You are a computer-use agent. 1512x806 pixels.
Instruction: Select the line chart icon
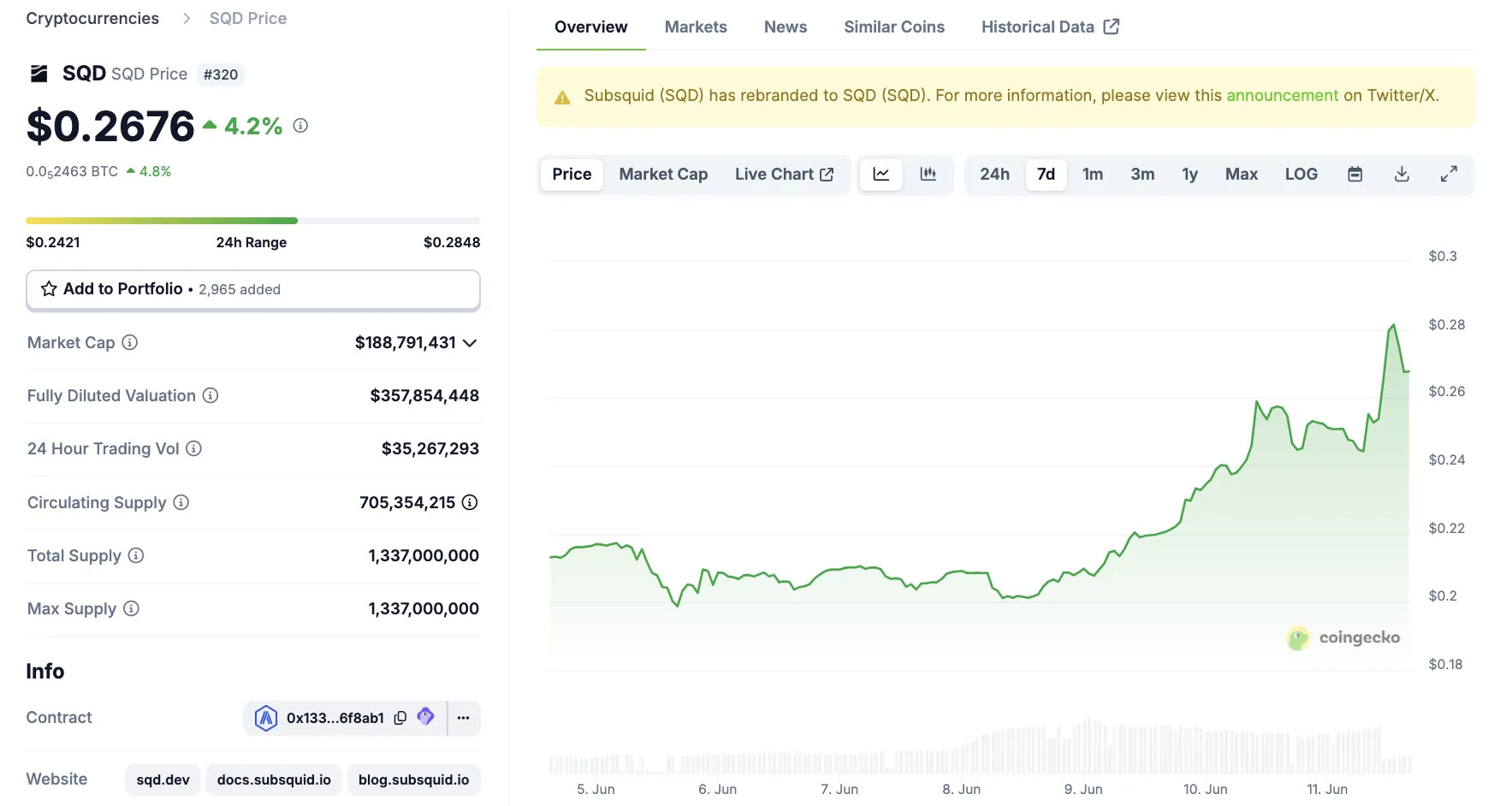[881, 174]
